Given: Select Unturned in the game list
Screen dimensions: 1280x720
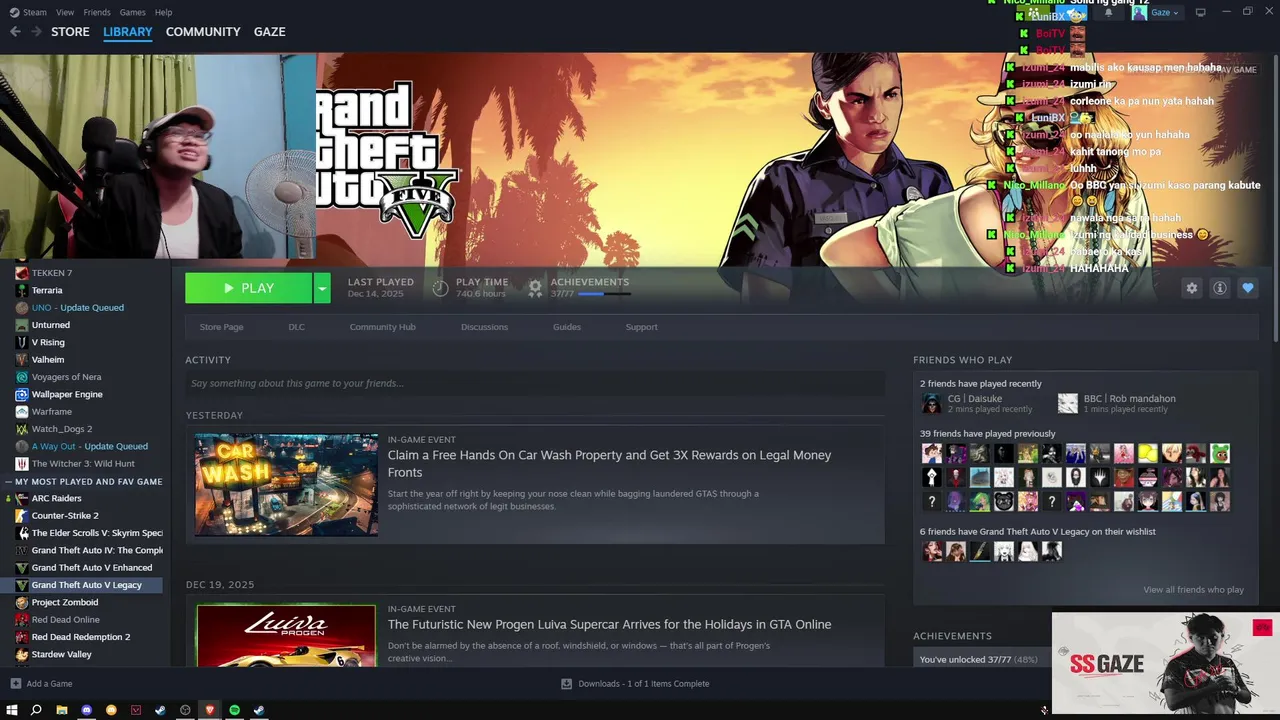Looking at the screenshot, I should point(51,325).
